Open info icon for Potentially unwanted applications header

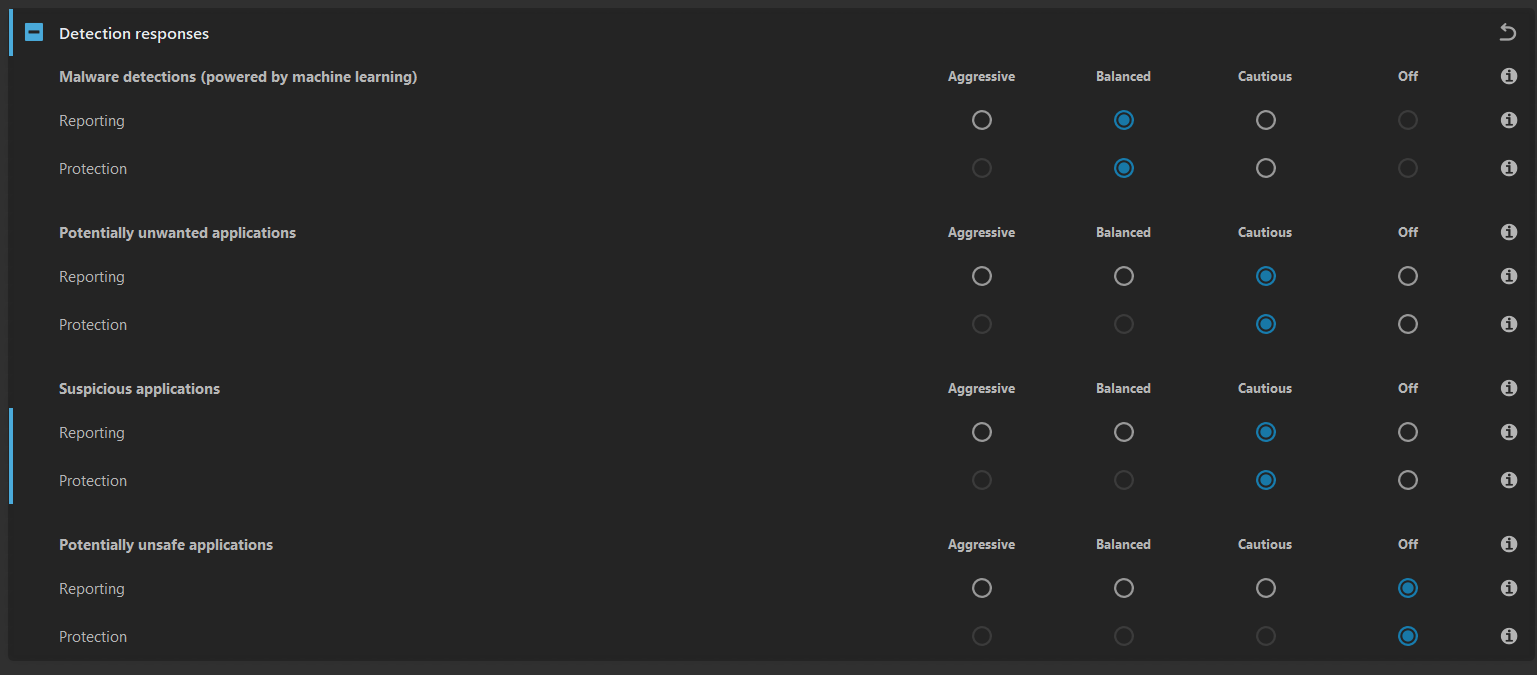click(1509, 232)
